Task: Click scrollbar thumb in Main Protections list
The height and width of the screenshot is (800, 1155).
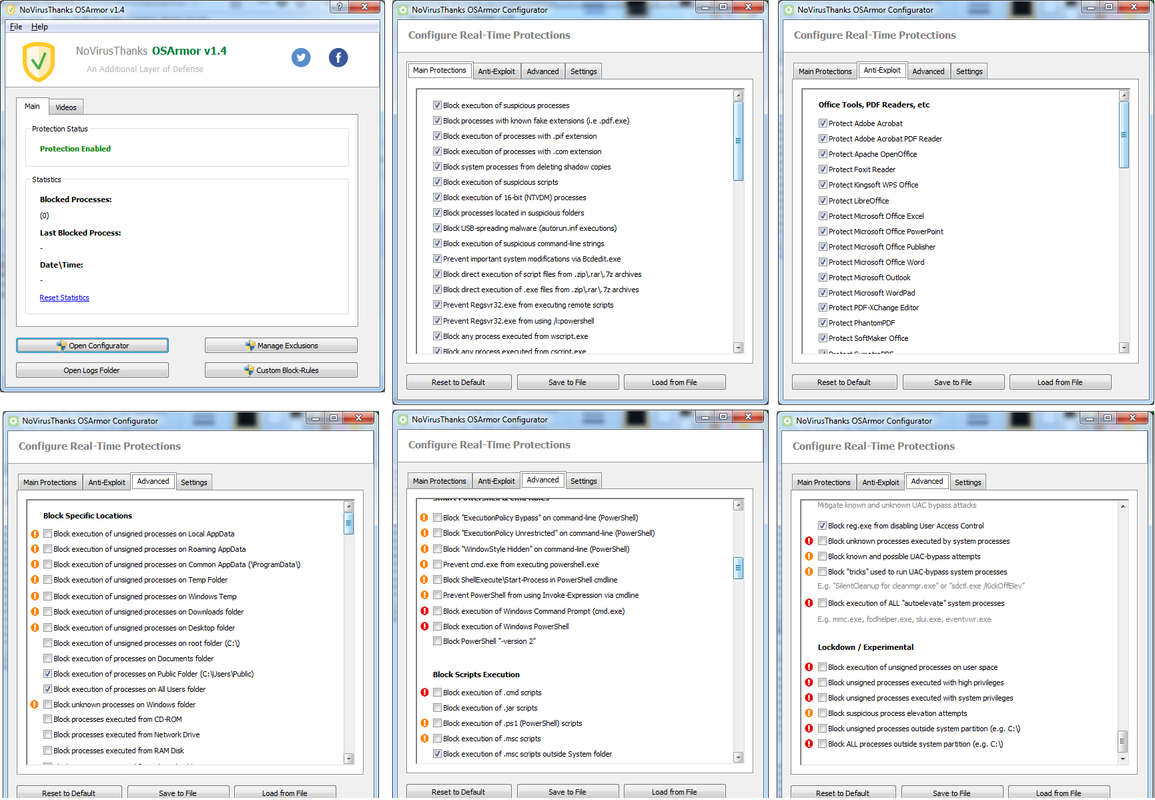Action: (x=738, y=141)
